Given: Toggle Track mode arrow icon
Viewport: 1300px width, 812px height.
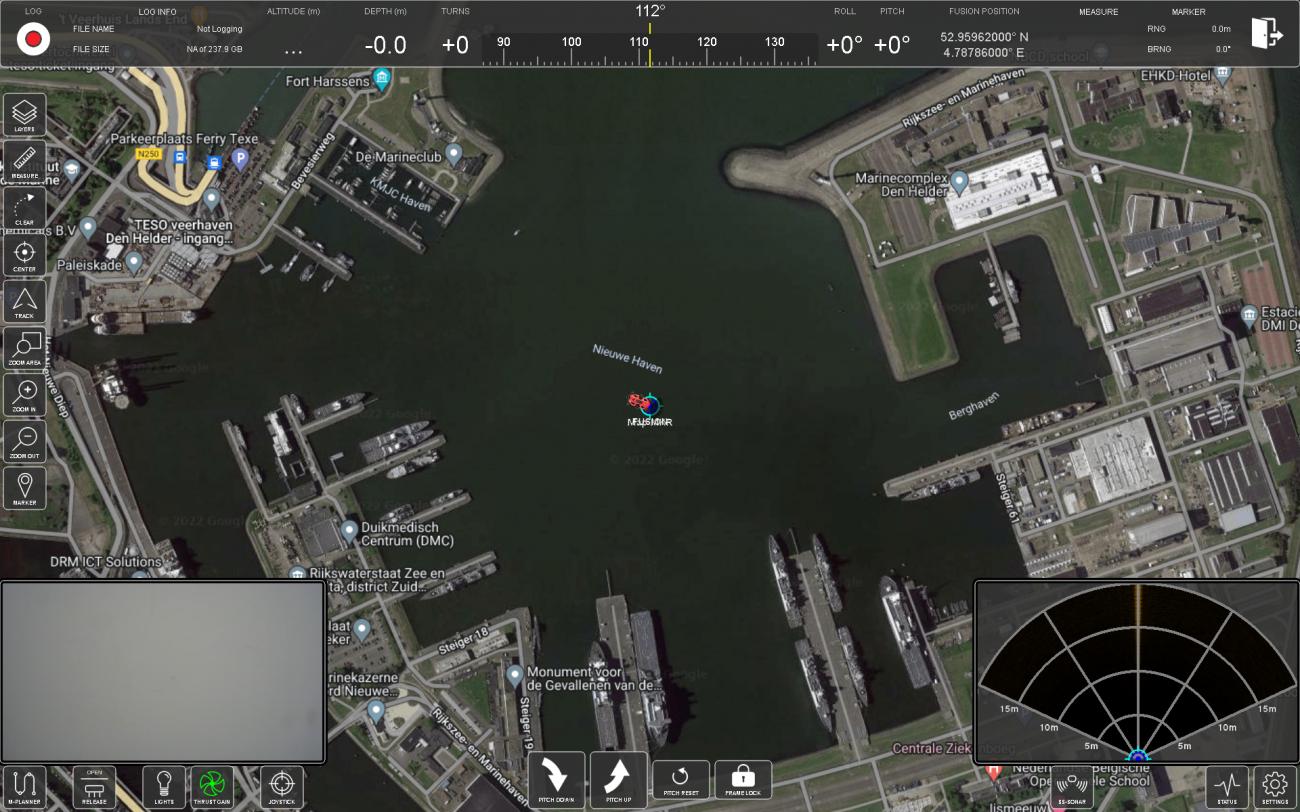Looking at the screenshot, I should pos(24,302).
